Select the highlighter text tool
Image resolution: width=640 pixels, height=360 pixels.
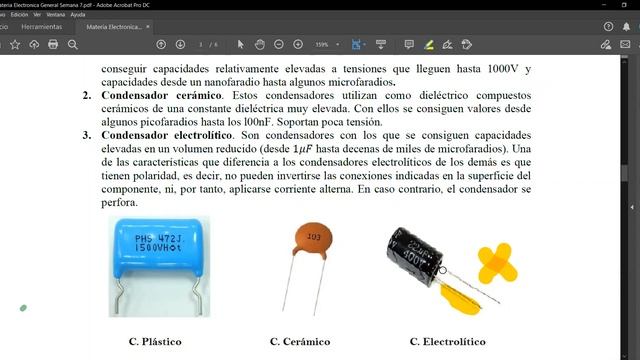coord(429,44)
